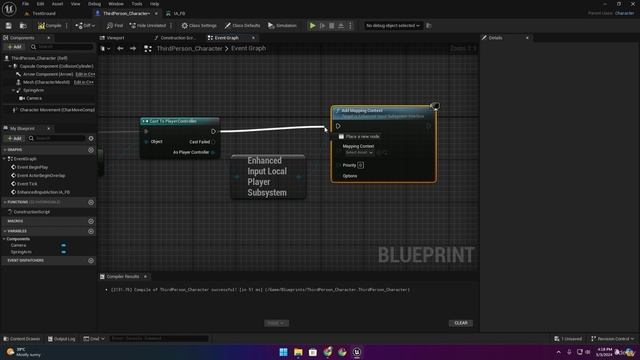Click Add in the Components panel
Viewport: 640px width, 360px height.
coord(15,47)
